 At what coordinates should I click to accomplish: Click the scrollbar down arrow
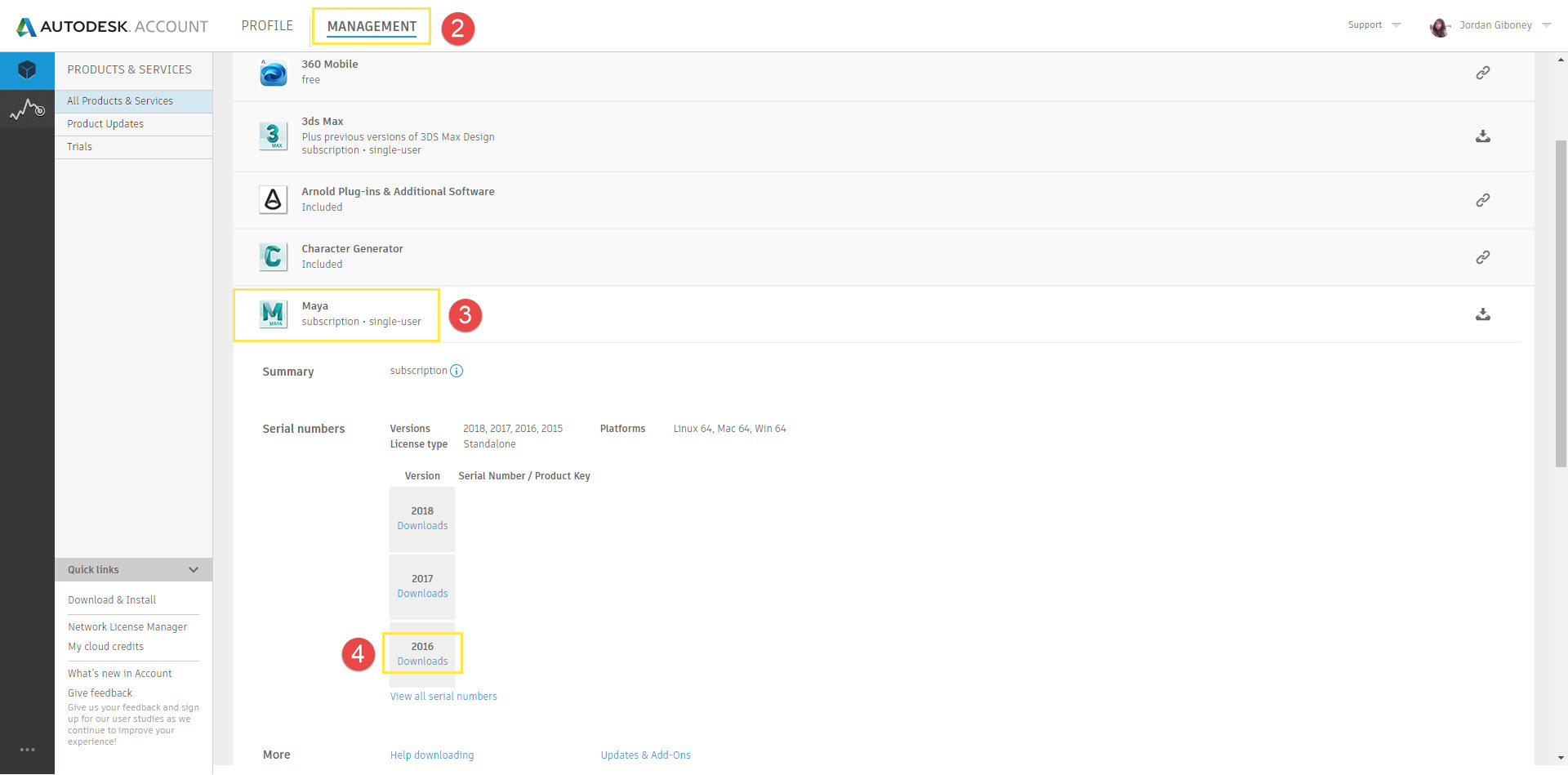click(x=1561, y=758)
